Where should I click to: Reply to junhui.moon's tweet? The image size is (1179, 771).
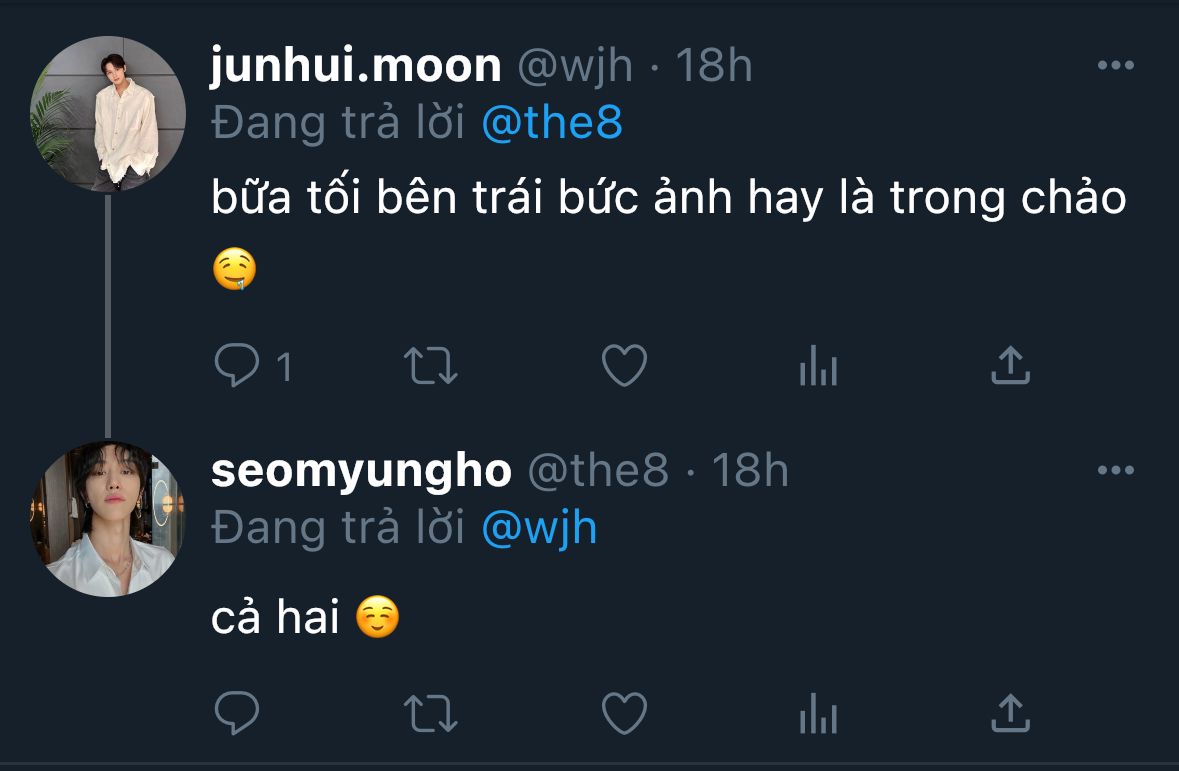237,367
